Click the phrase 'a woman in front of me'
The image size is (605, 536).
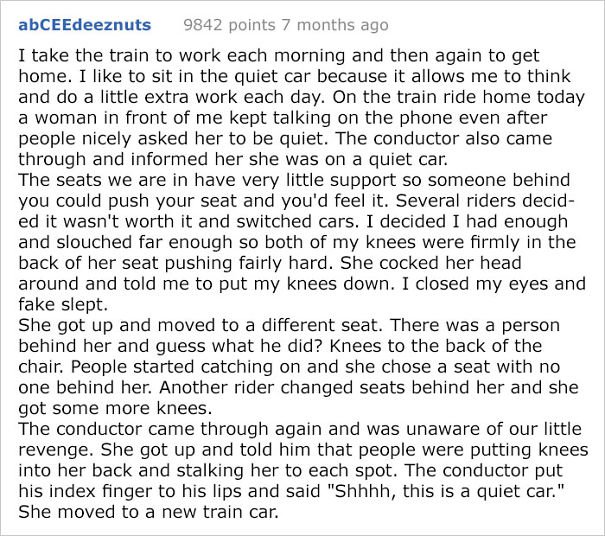[120, 118]
